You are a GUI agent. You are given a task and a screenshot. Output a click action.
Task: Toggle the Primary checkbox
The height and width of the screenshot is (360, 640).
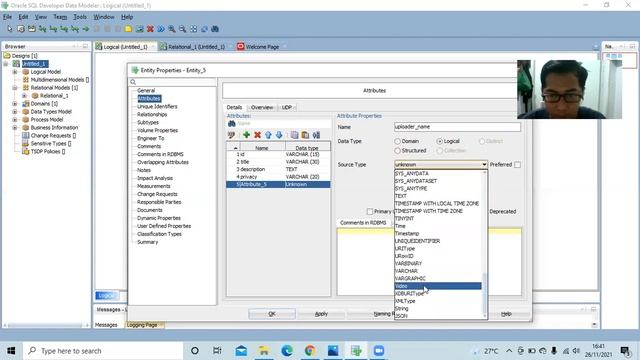click(370, 211)
